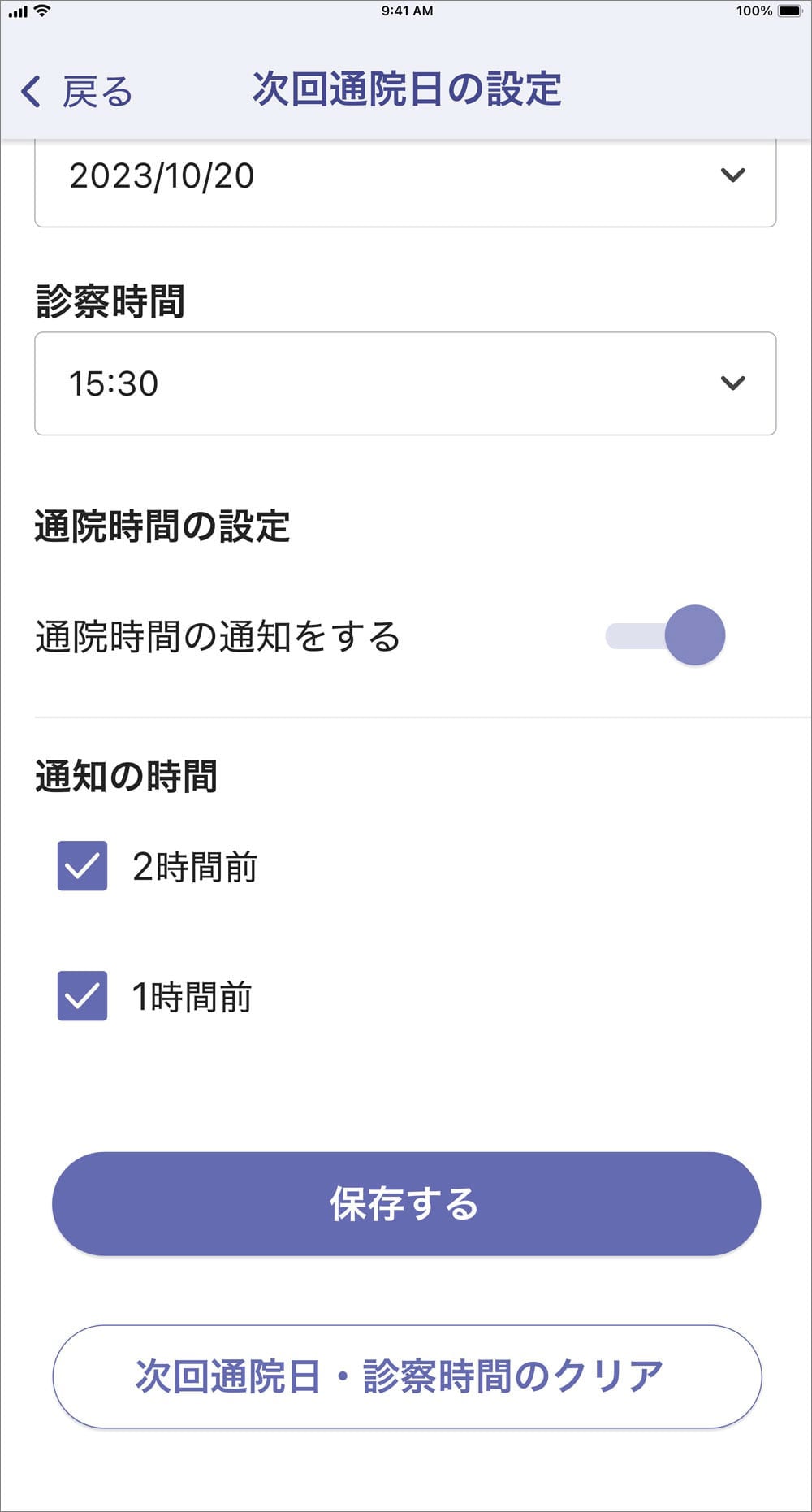Tap the back chevron arrow icon
812x1512 pixels.
31,91
